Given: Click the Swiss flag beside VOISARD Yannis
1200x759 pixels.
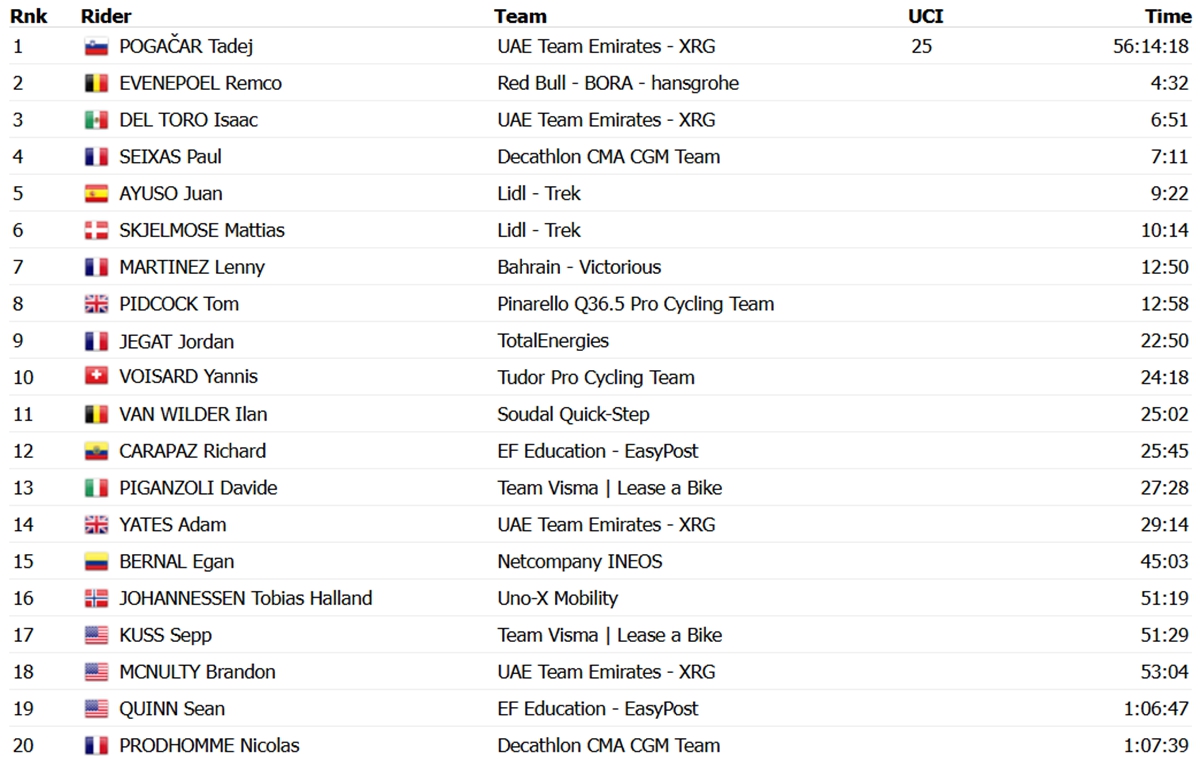Looking at the screenshot, I should tap(96, 377).
